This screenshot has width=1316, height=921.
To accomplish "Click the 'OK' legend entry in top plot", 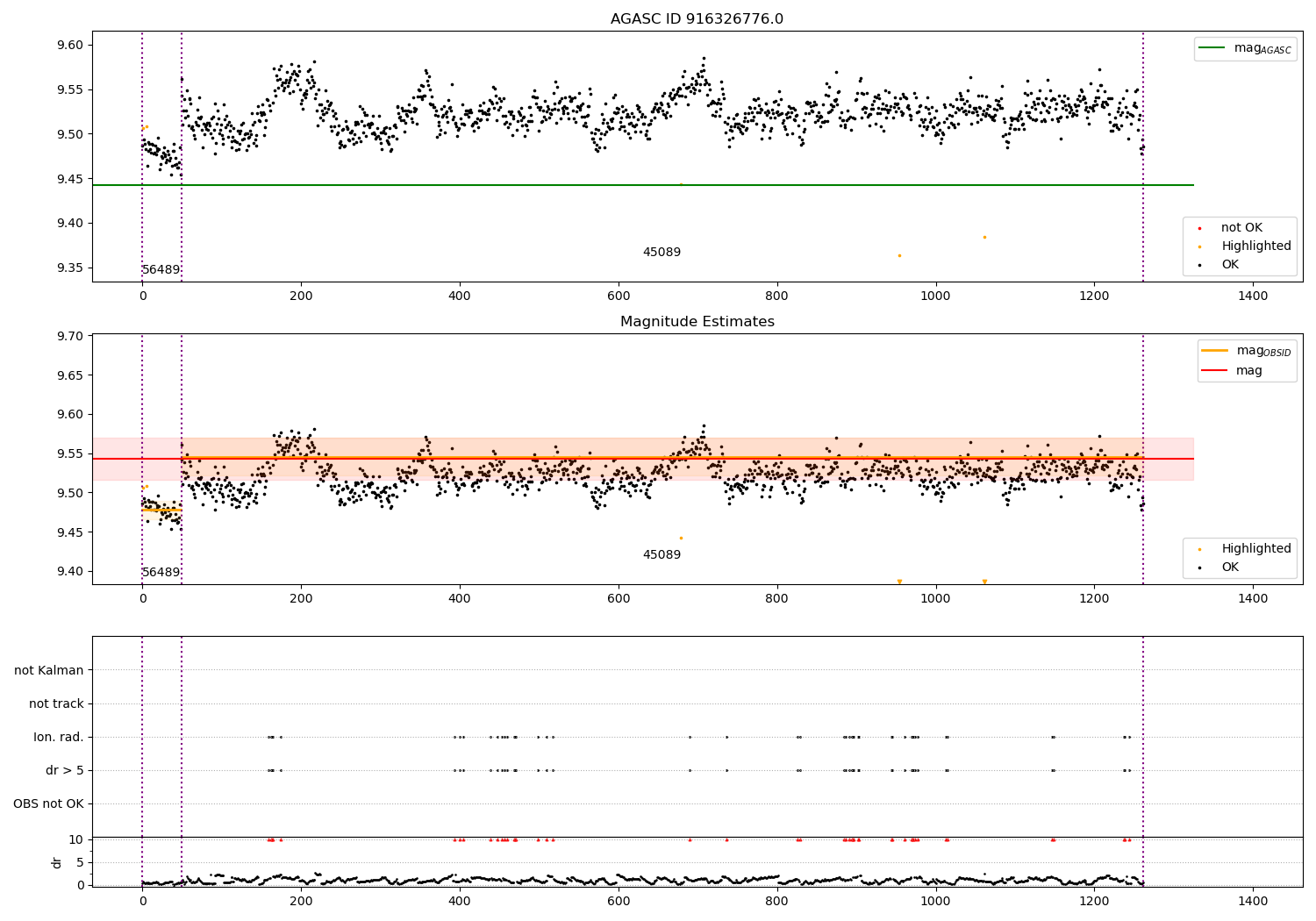I will point(1230,265).
